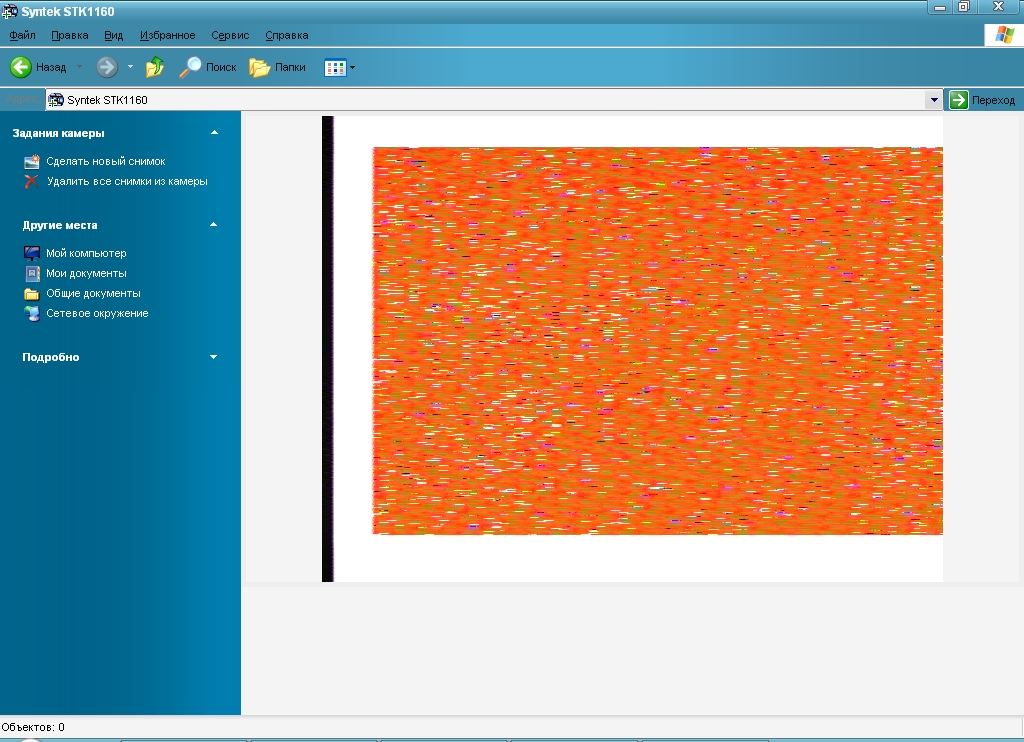The height and width of the screenshot is (742, 1024).
Task: Collapse the Задания камеры section
Action: pyautogui.click(x=214, y=132)
